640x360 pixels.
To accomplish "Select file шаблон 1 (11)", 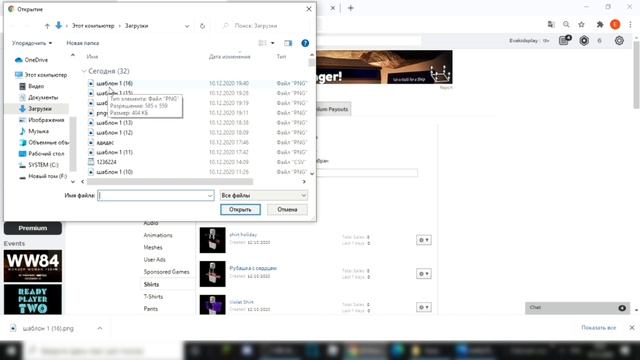I will [114, 152].
